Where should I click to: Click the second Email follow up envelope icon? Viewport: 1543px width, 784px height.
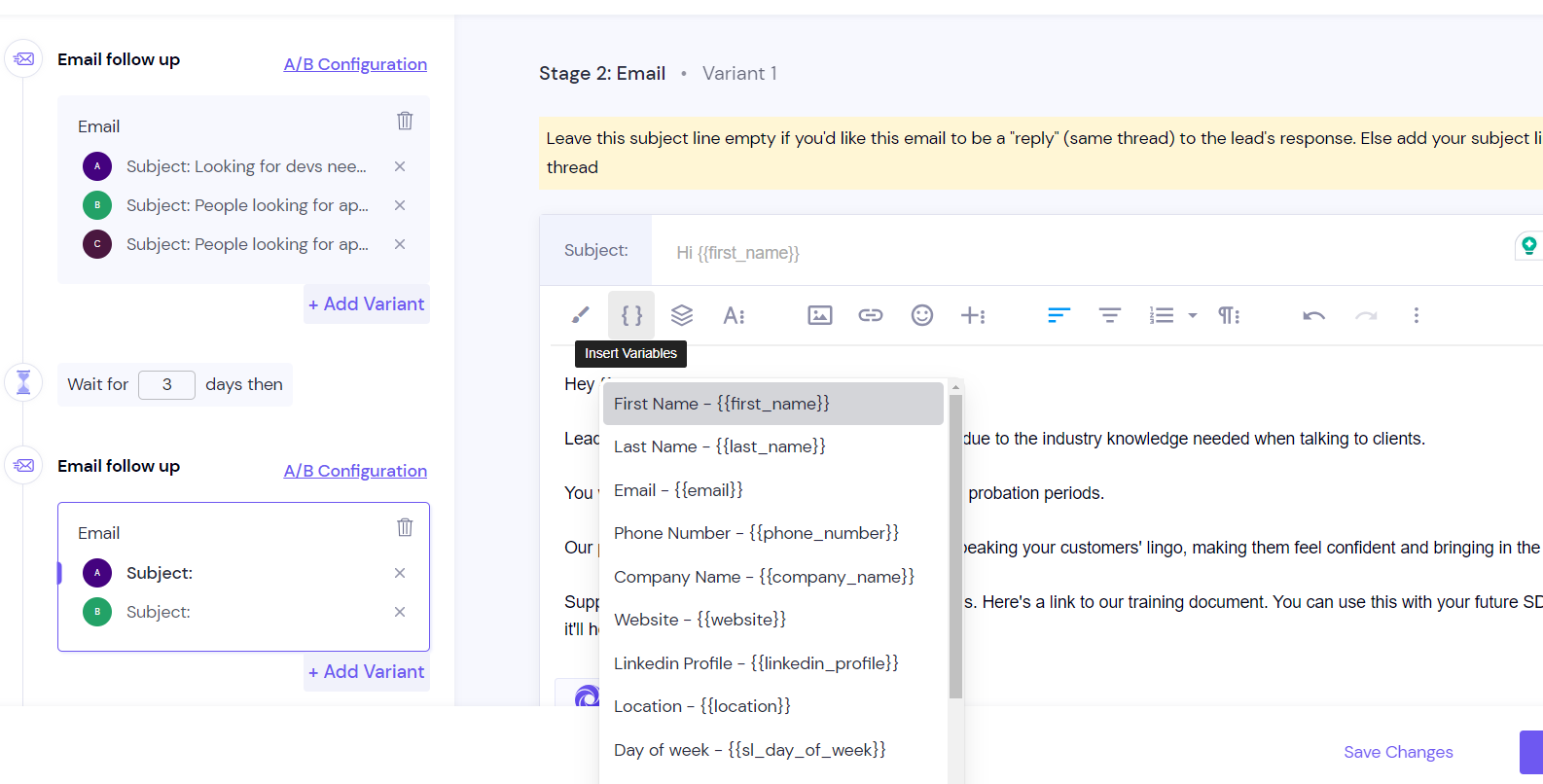click(23, 466)
